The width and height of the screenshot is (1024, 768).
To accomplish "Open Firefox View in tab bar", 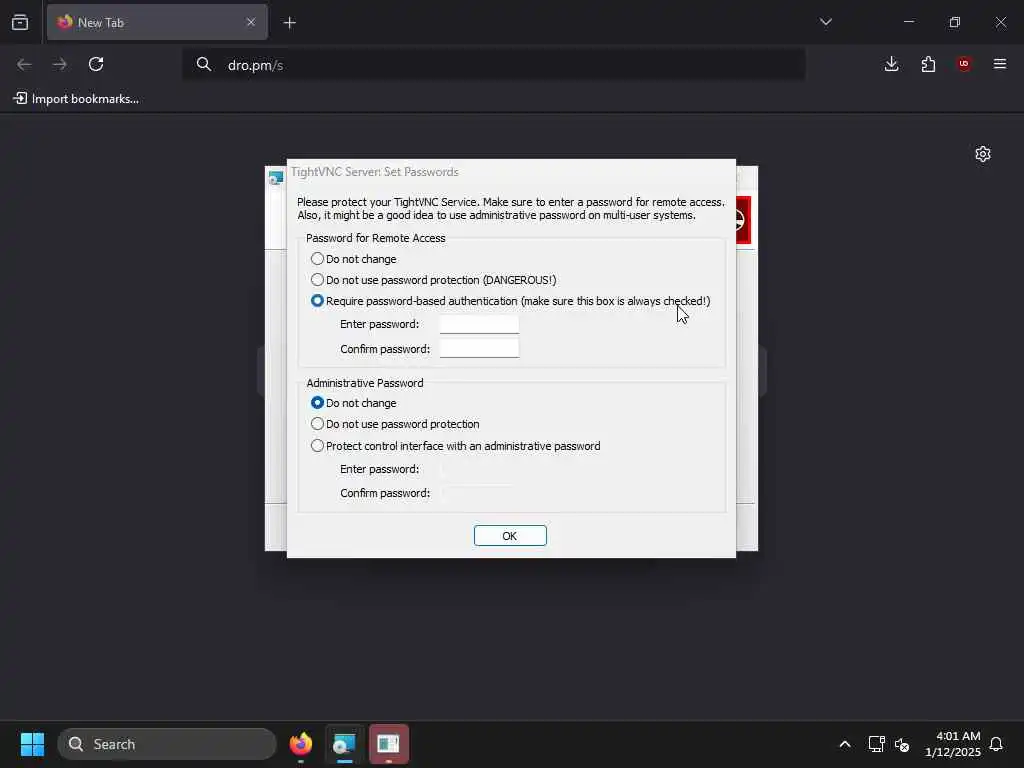I will click(x=20, y=22).
